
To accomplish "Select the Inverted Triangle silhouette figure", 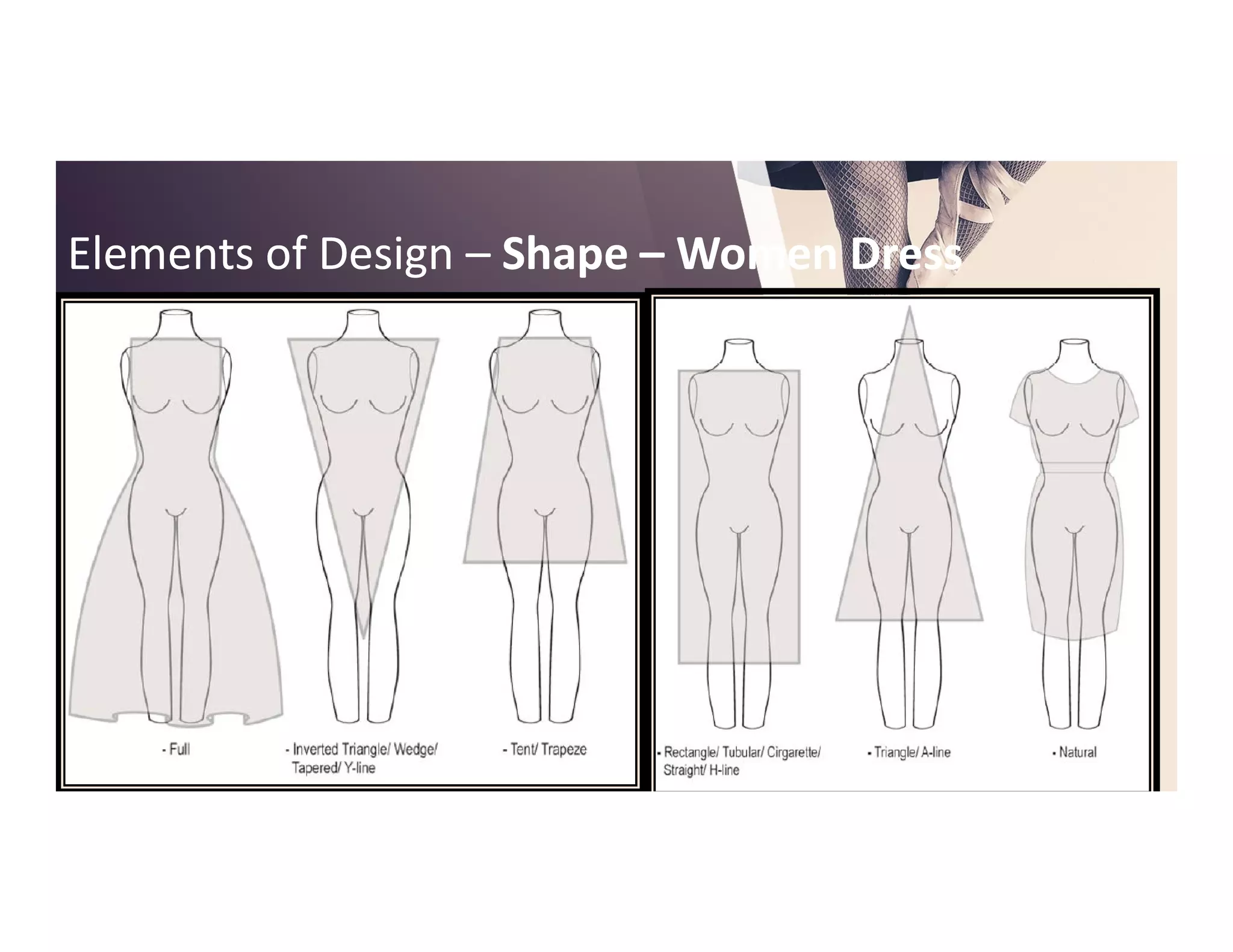I will (x=363, y=516).
